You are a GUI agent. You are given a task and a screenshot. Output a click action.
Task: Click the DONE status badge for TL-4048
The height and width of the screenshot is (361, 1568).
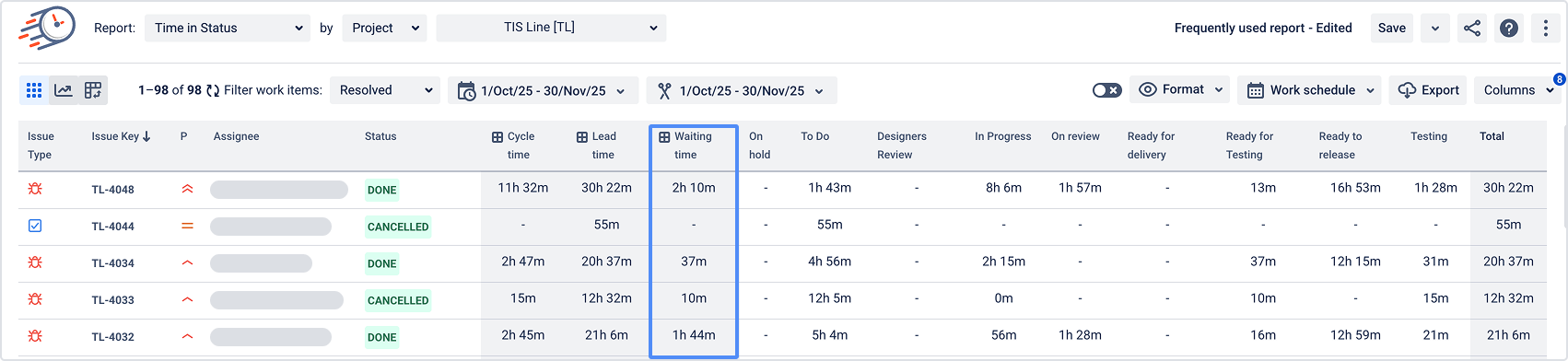pos(381,190)
